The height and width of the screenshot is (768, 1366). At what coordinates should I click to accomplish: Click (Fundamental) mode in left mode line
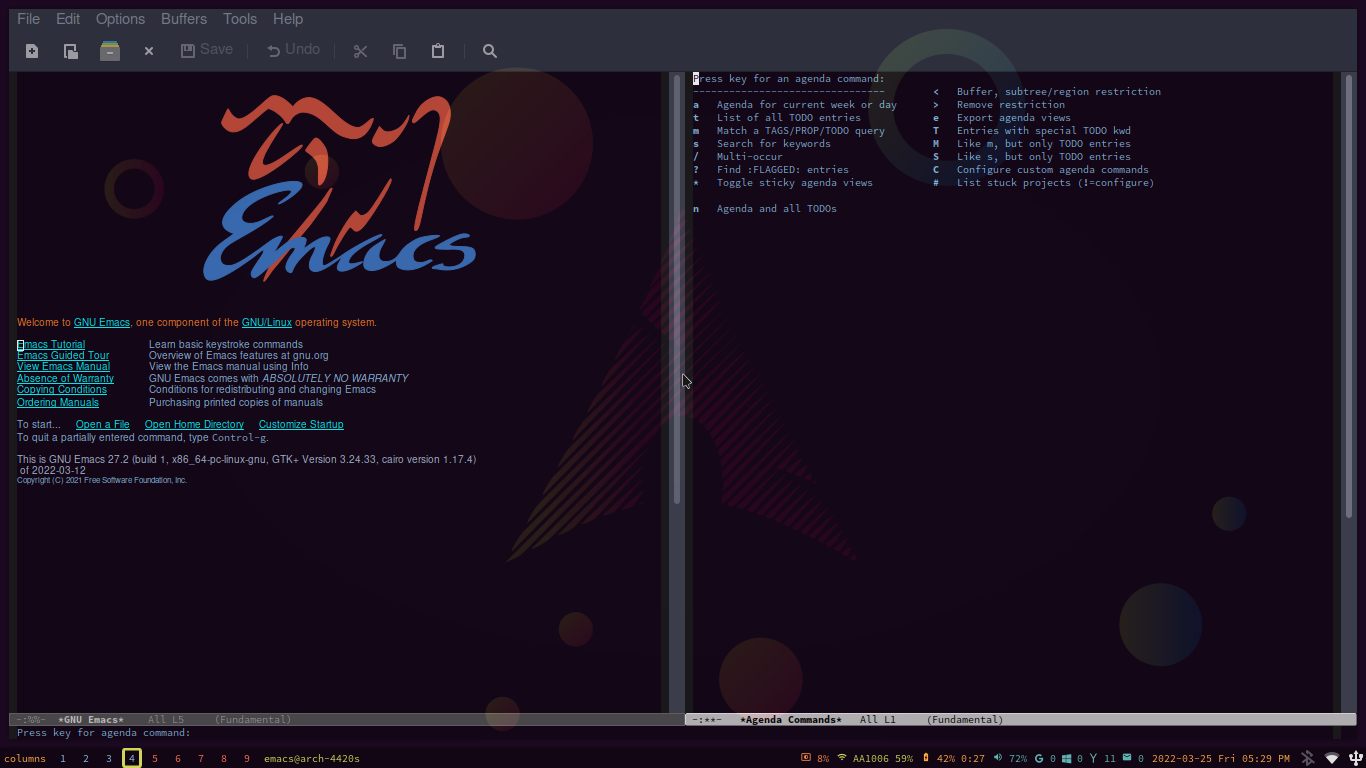(253, 720)
